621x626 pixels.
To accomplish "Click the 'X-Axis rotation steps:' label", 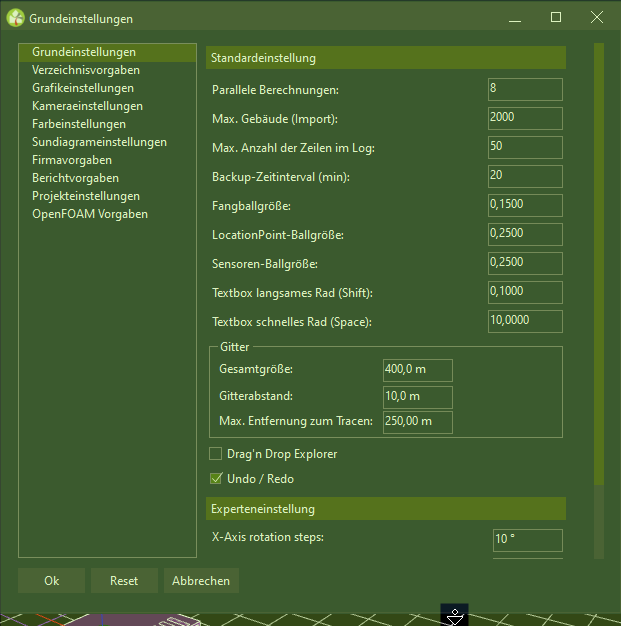I will point(268,537).
